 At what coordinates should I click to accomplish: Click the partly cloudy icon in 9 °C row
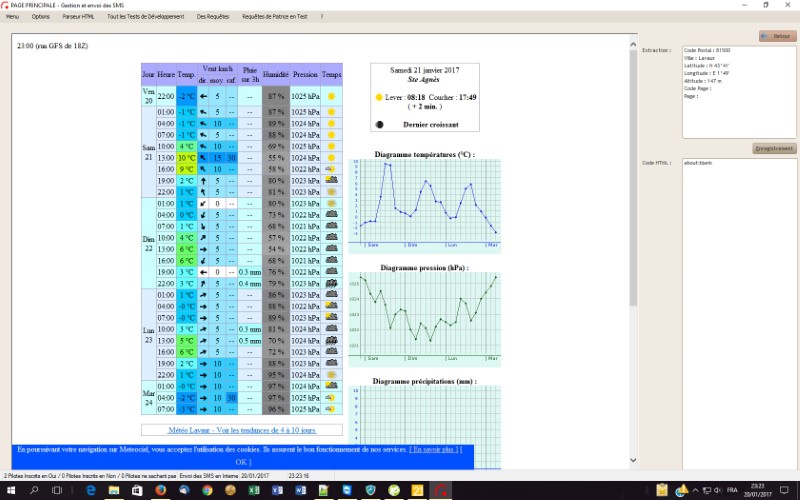pos(331,169)
